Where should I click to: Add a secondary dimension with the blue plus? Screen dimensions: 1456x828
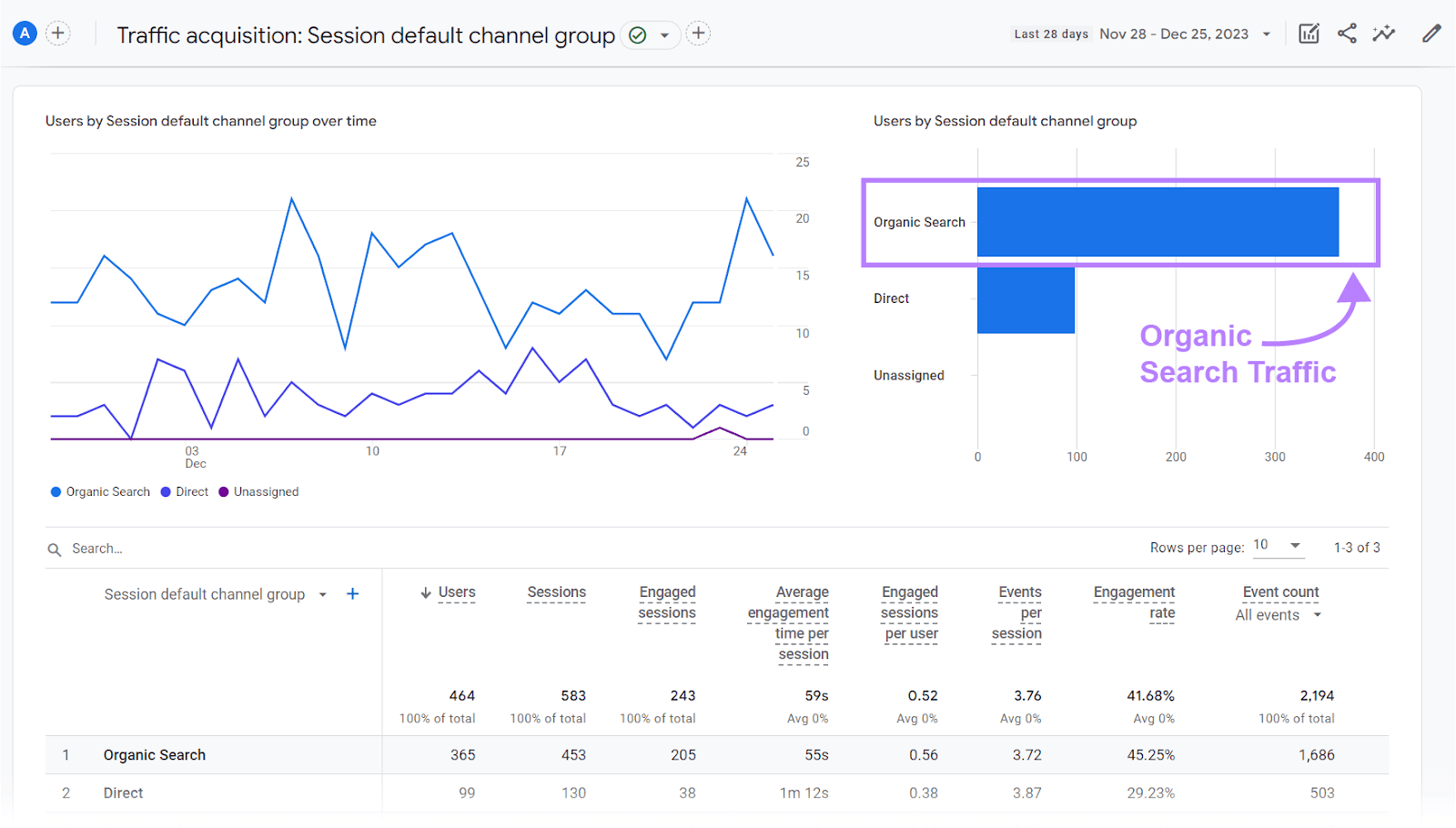click(353, 594)
